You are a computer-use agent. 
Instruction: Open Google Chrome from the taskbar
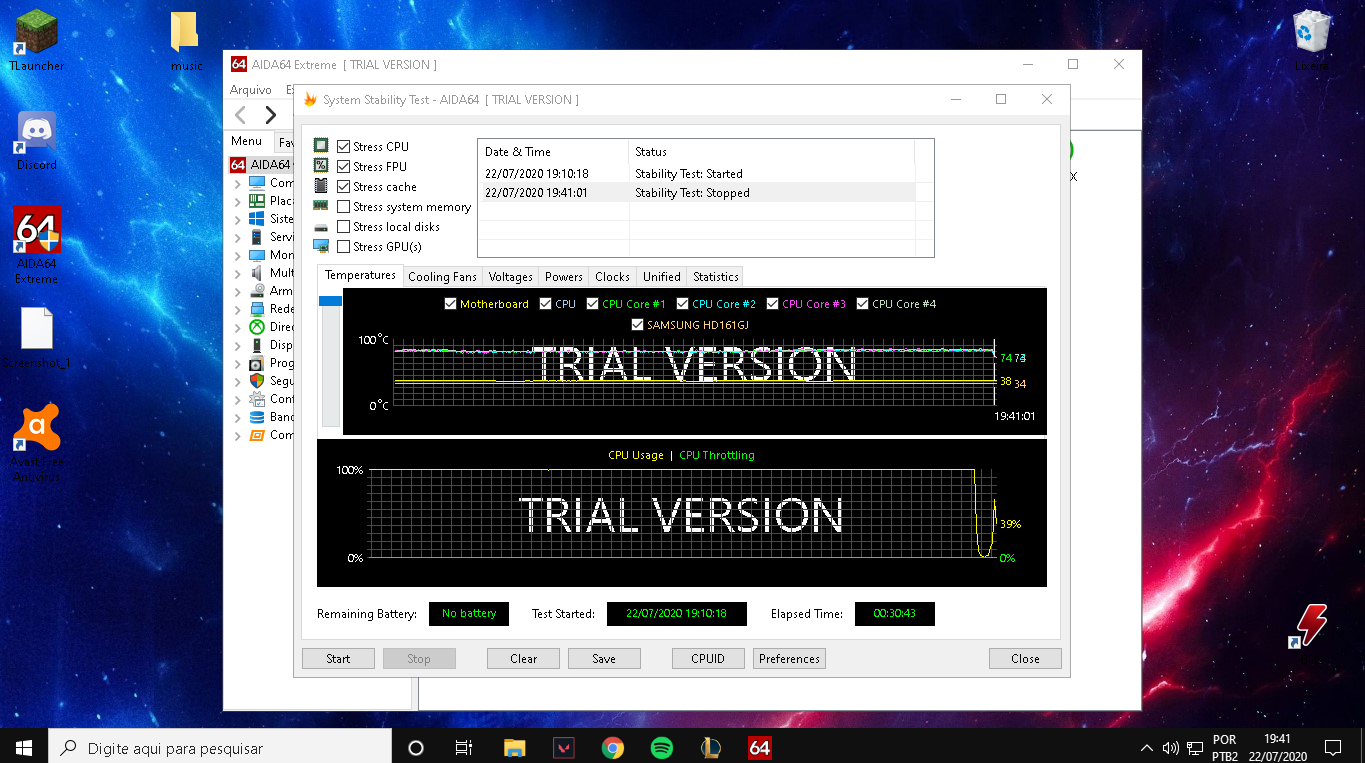(613, 748)
